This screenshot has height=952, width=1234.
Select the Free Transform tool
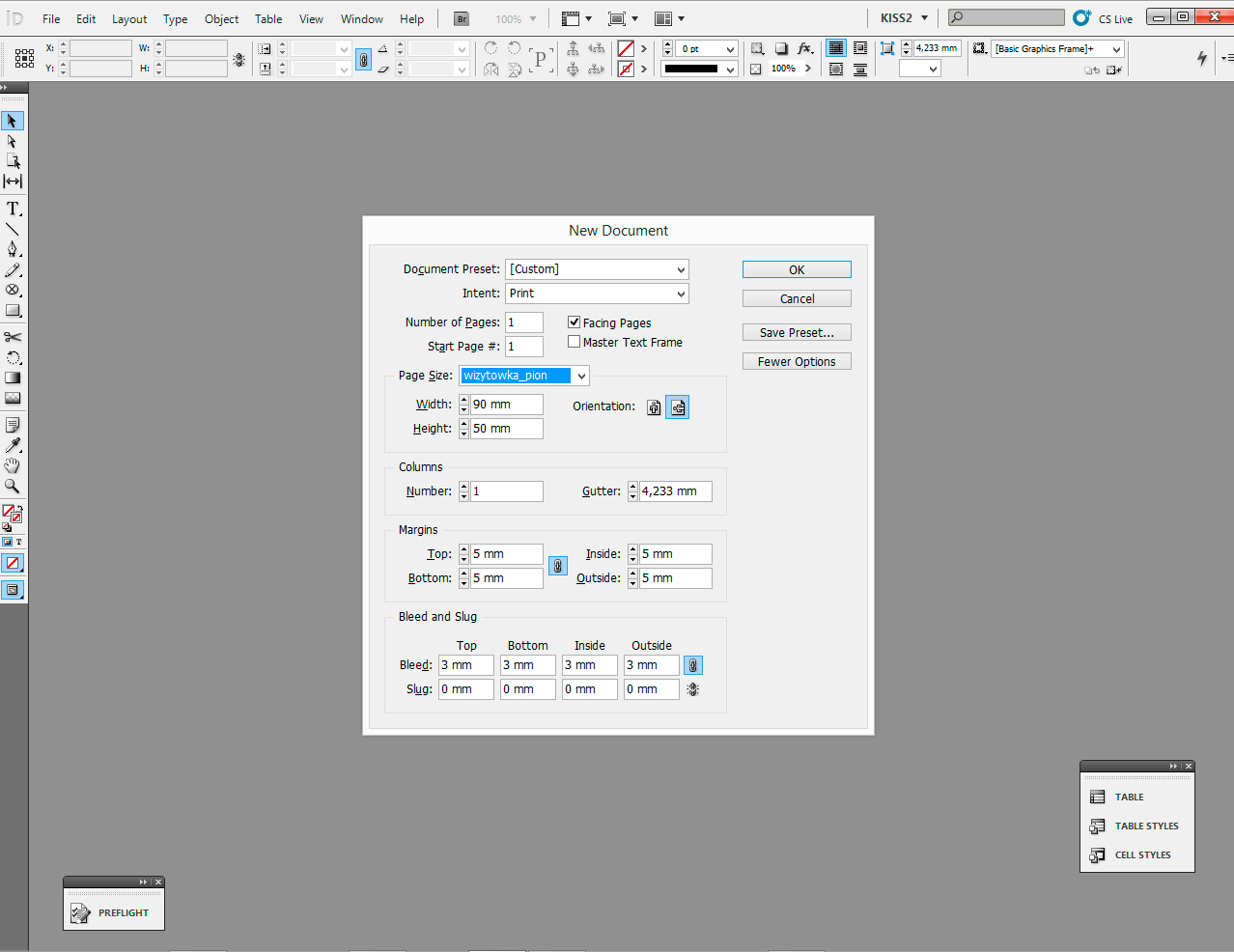pos(13,357)
